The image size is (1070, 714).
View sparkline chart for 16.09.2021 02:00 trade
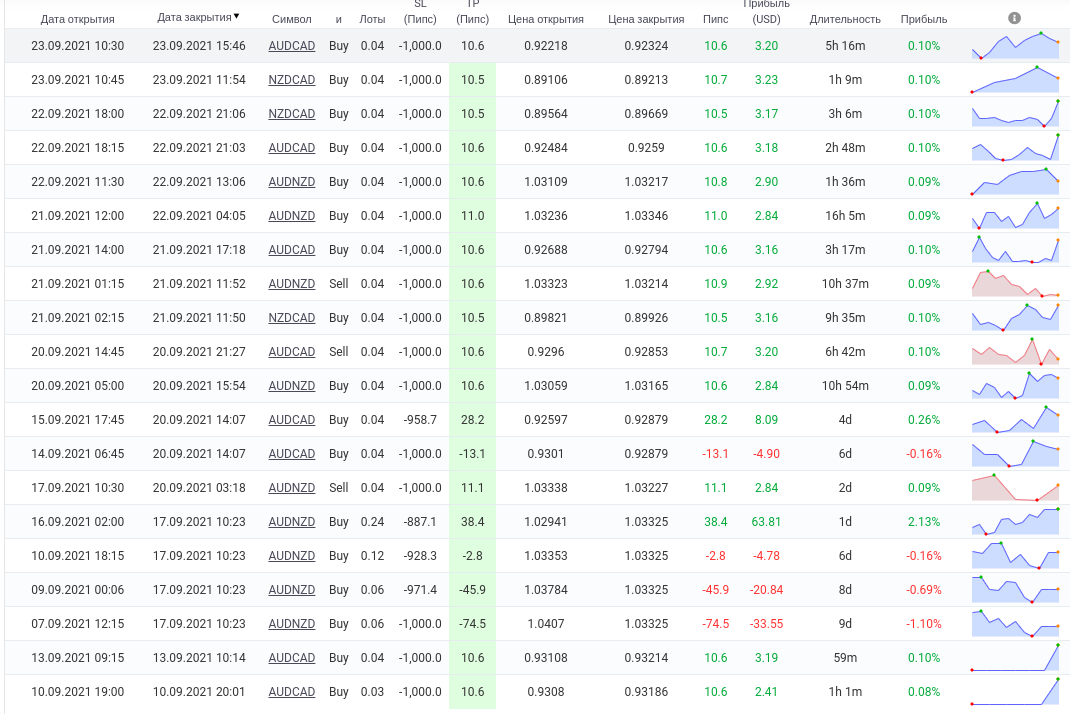click(1015, 522)
